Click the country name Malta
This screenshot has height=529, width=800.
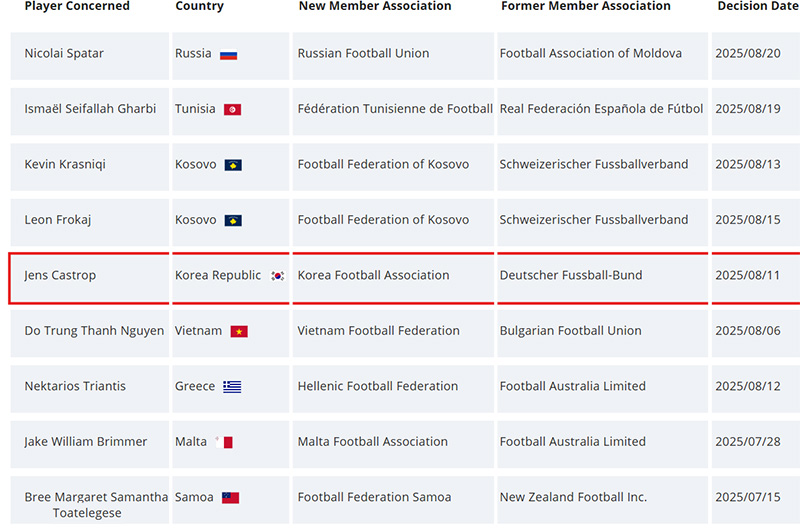[x=191, y=442]
